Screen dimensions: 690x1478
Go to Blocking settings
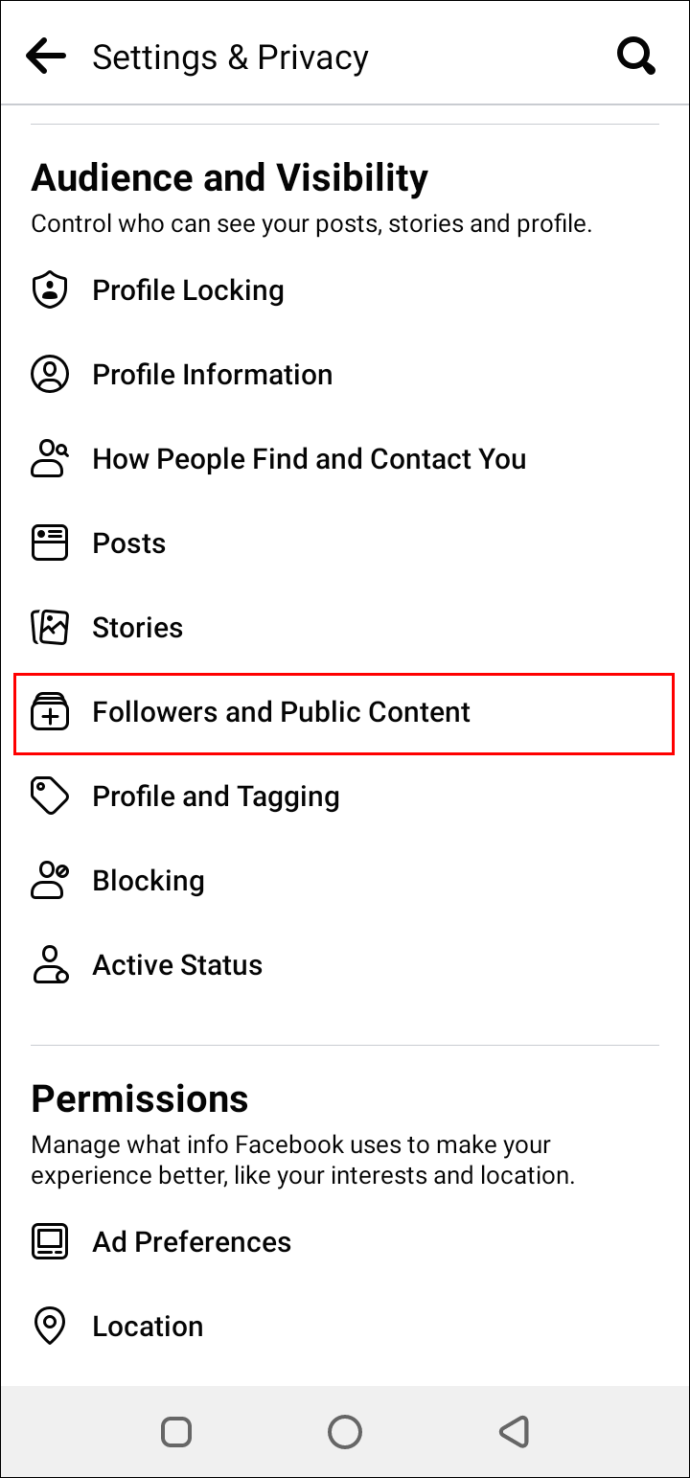click(x=345, y=881)
